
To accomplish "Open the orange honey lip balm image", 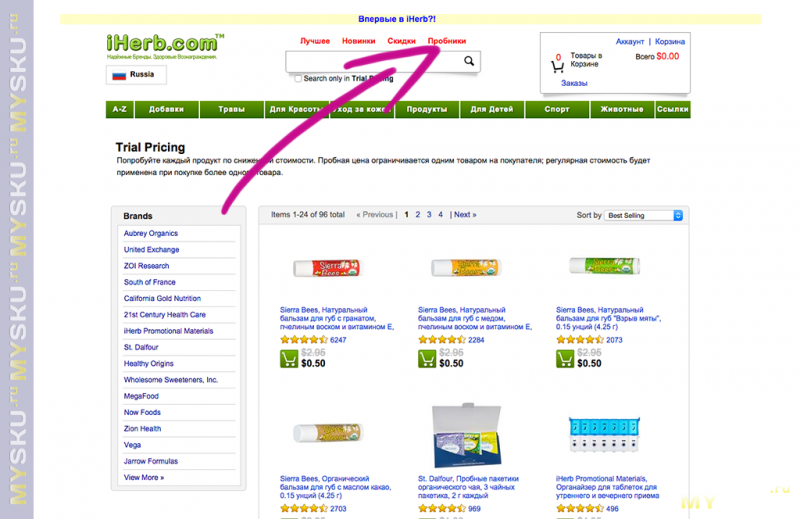I will (x=466, y=267).
